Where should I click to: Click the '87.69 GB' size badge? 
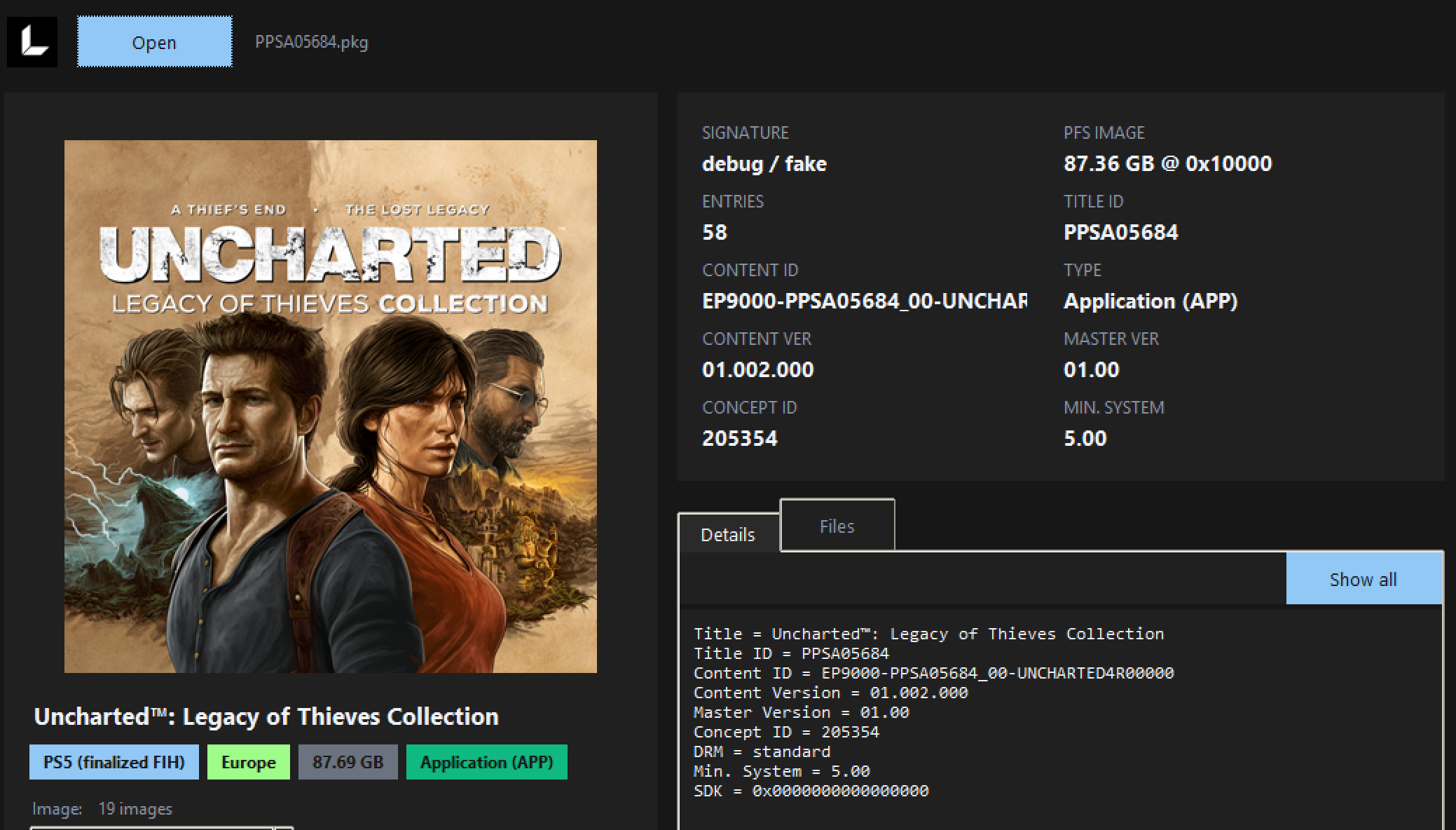(x=348, y=762)
